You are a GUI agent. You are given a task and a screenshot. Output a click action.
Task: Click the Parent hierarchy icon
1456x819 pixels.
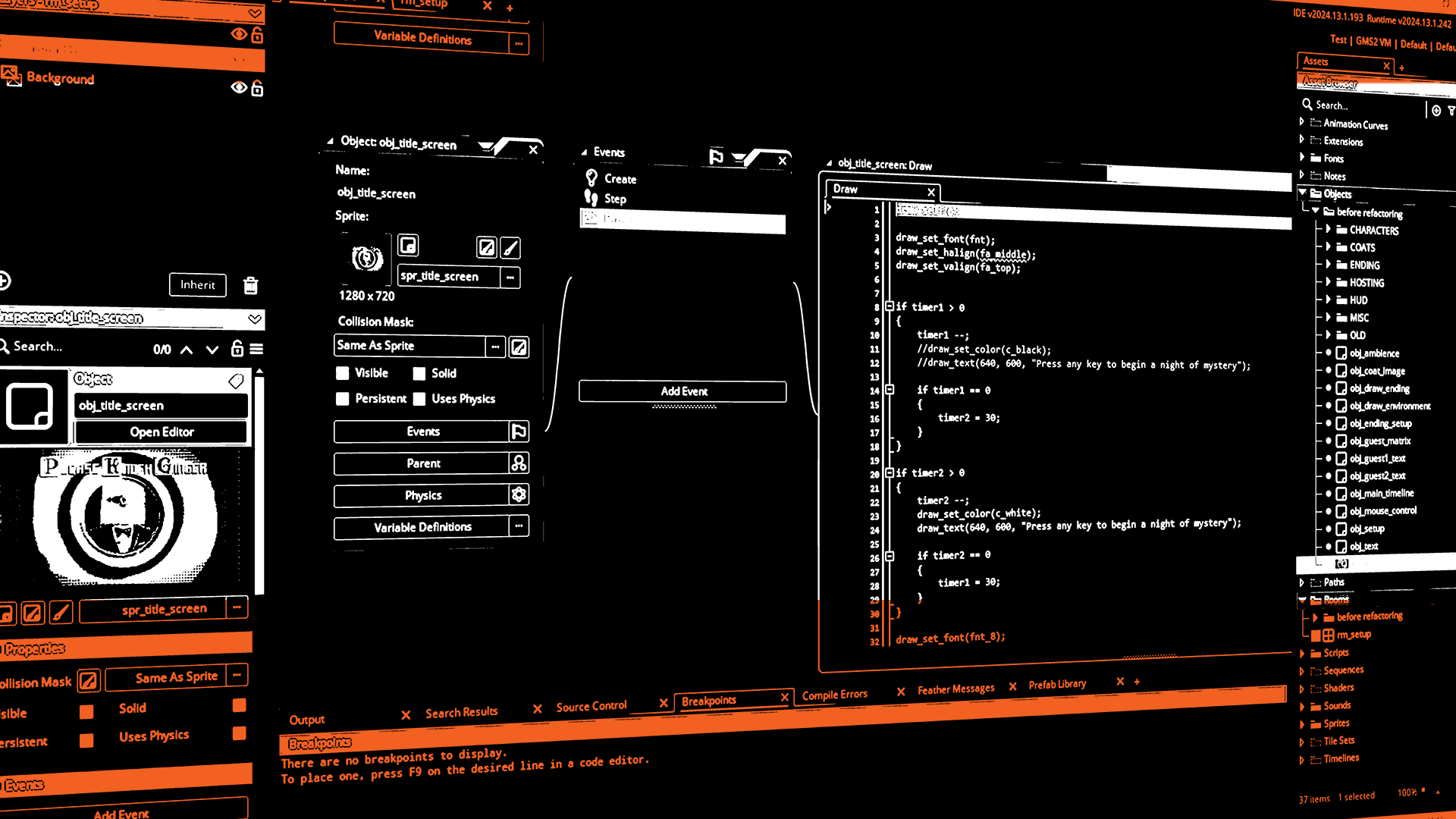pyautogui.click(x=519, y=463)
